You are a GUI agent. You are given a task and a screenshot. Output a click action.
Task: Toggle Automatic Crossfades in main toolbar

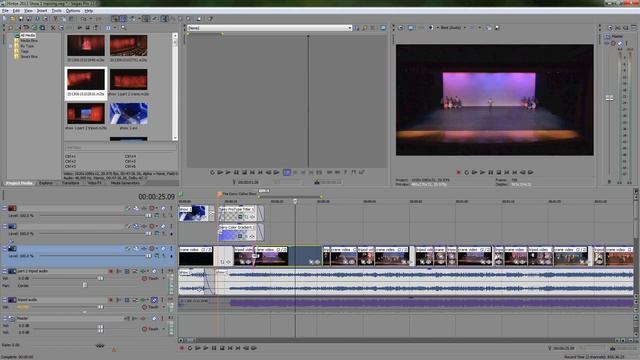tap(123, 18)
